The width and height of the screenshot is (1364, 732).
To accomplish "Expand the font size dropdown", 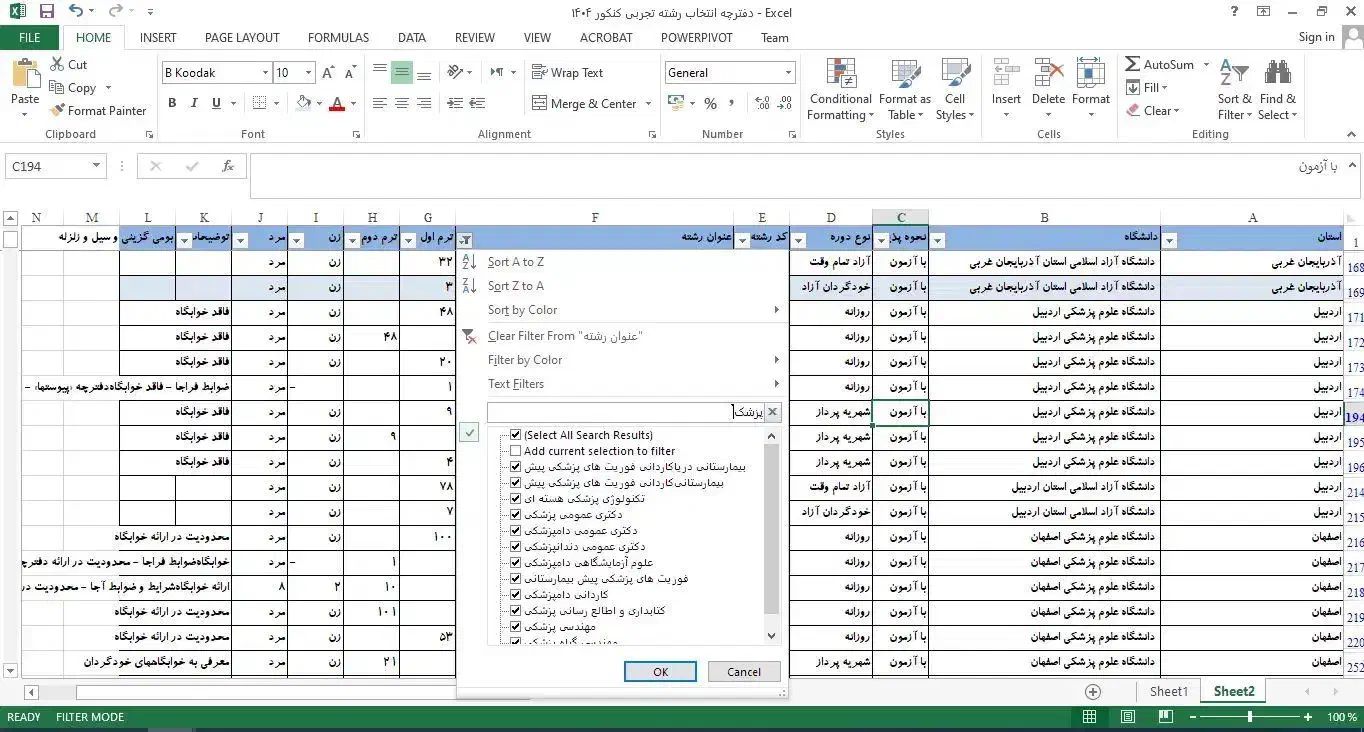I will (x=307, y=73).
